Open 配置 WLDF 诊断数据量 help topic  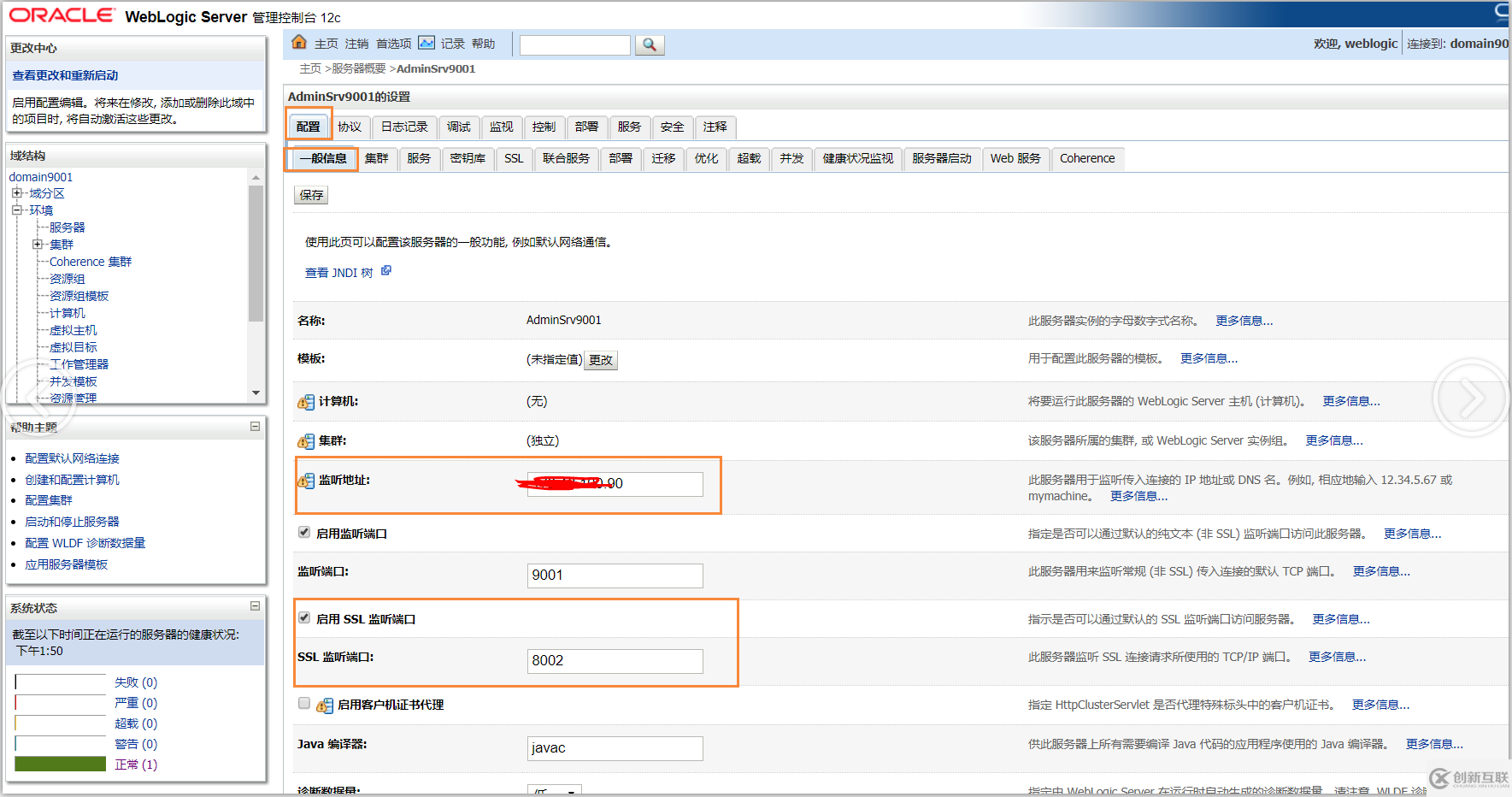pos(85,543)
